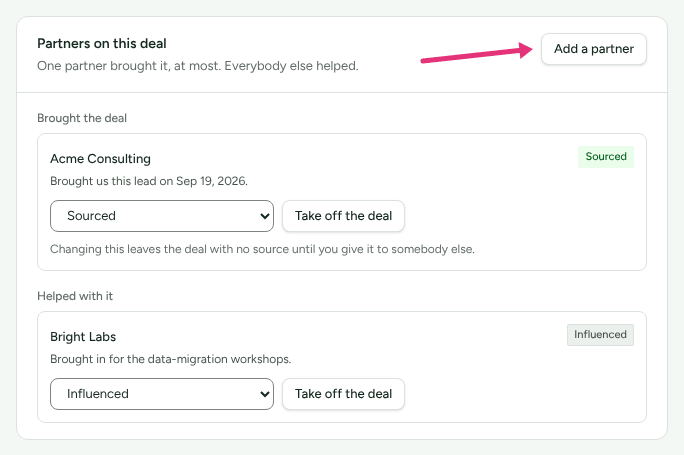Open Acme Consulting's Sourced role dropdown
This screenshot has width=684, height=455.
click(x=162, y=216)
